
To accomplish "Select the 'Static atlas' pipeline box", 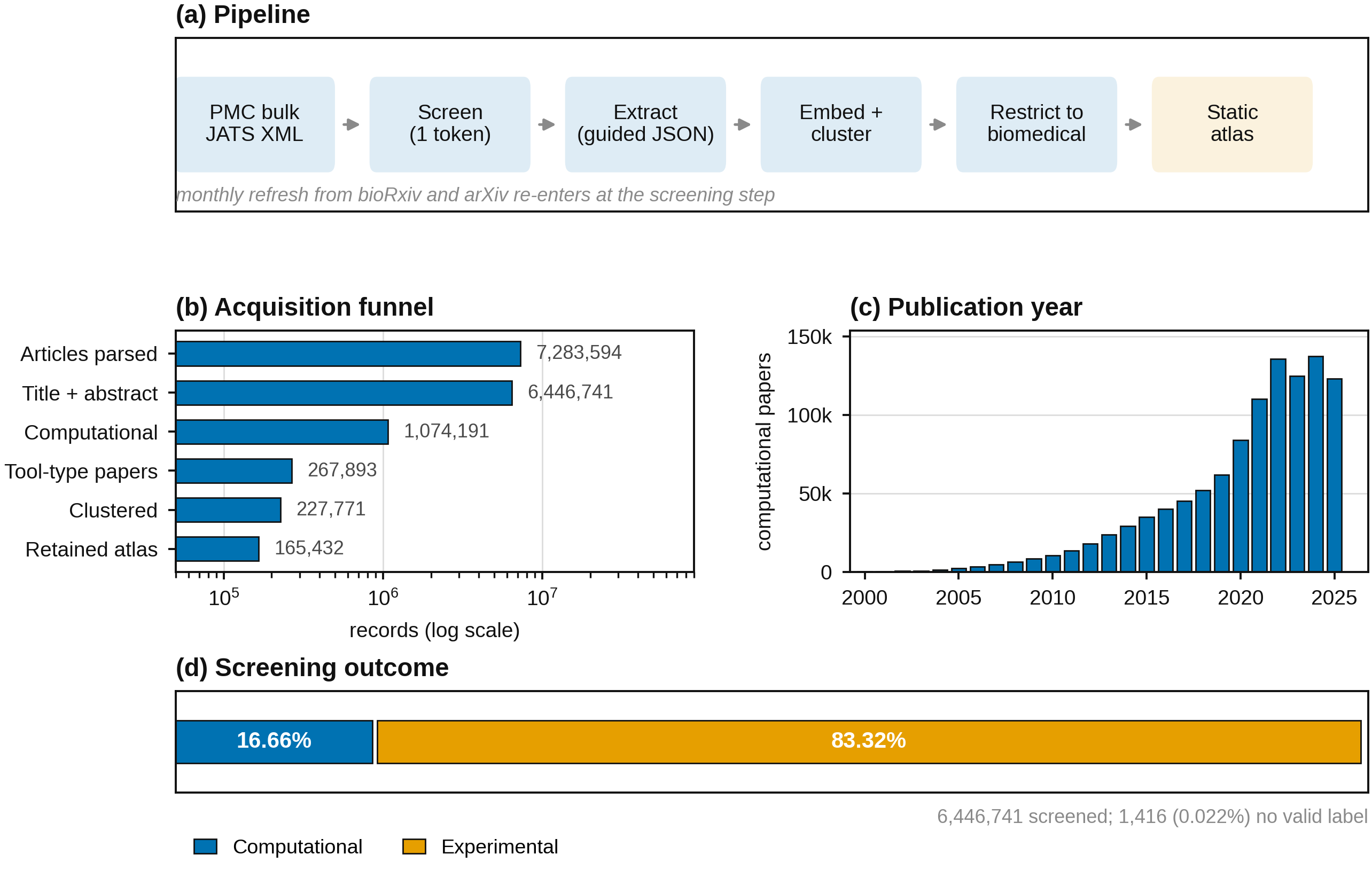I will (1231, 124).
